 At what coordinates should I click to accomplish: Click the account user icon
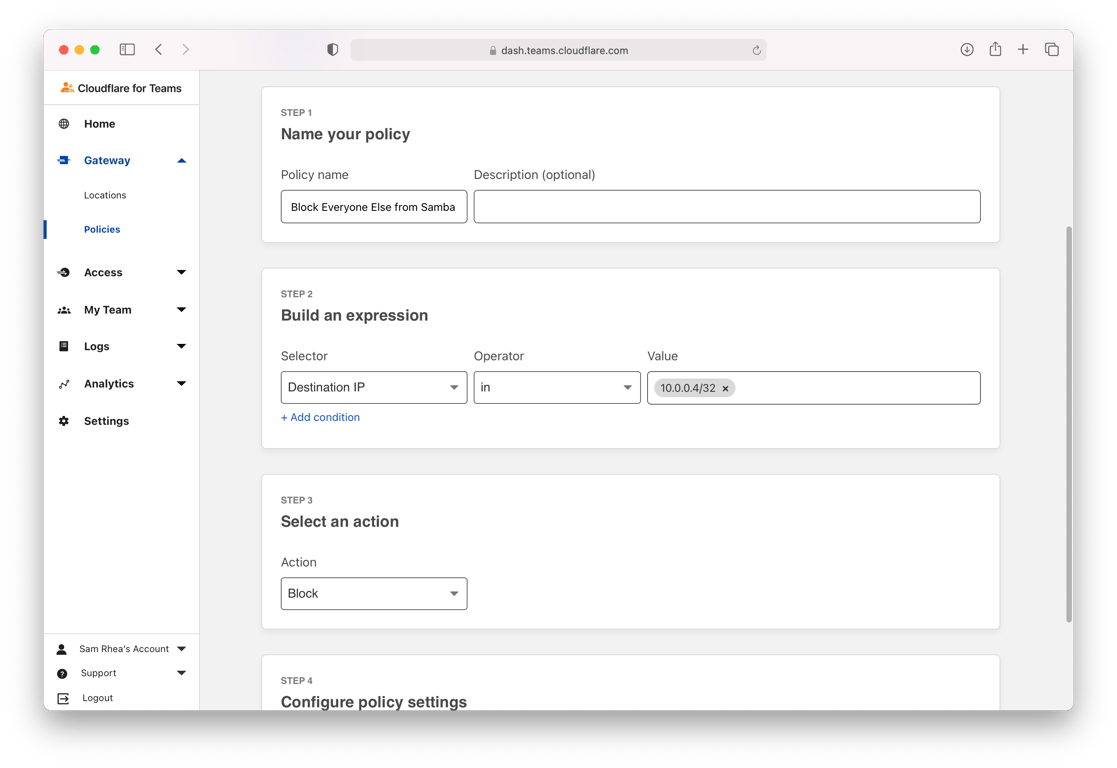(62, 649)
